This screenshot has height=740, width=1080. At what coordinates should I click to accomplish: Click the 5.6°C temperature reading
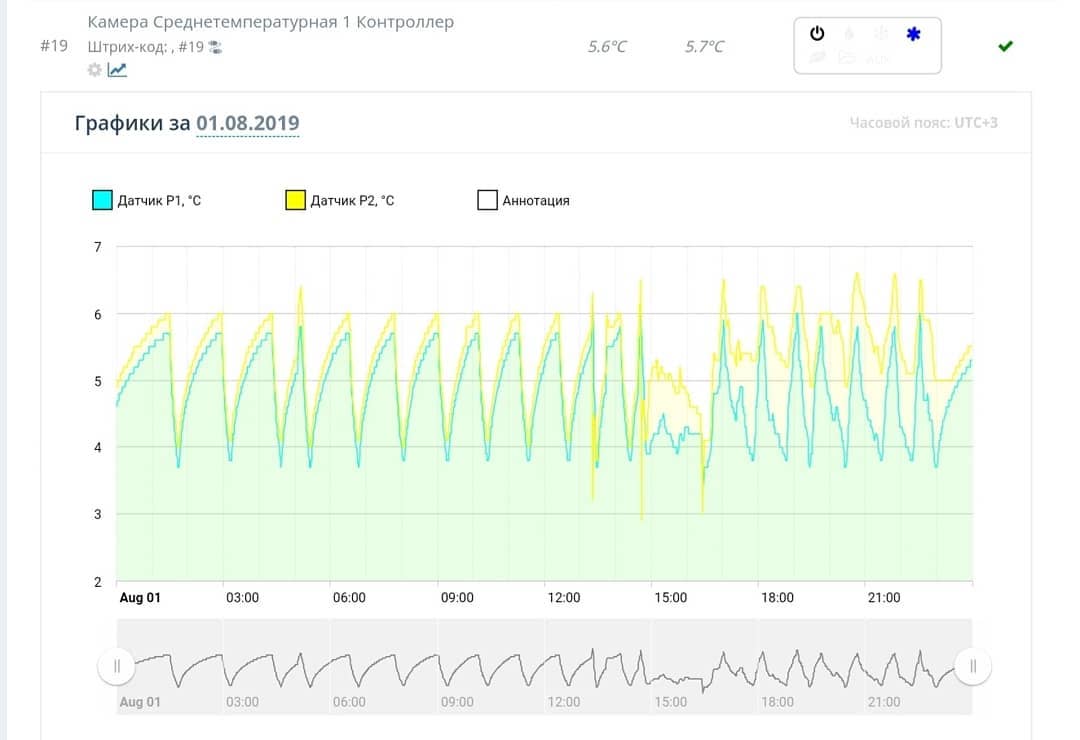(x=607, y=47)
